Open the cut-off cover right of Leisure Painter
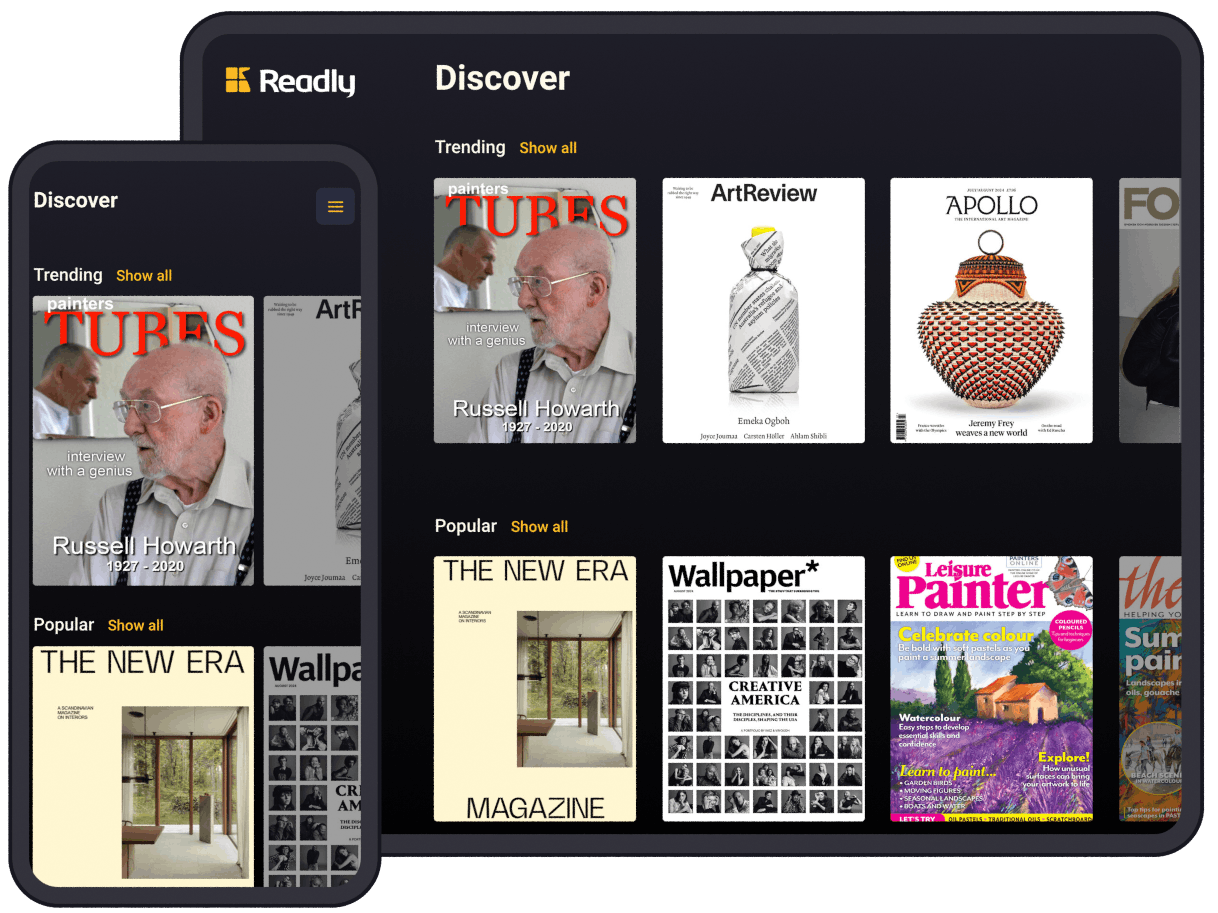 click(x=1149, y=688)
